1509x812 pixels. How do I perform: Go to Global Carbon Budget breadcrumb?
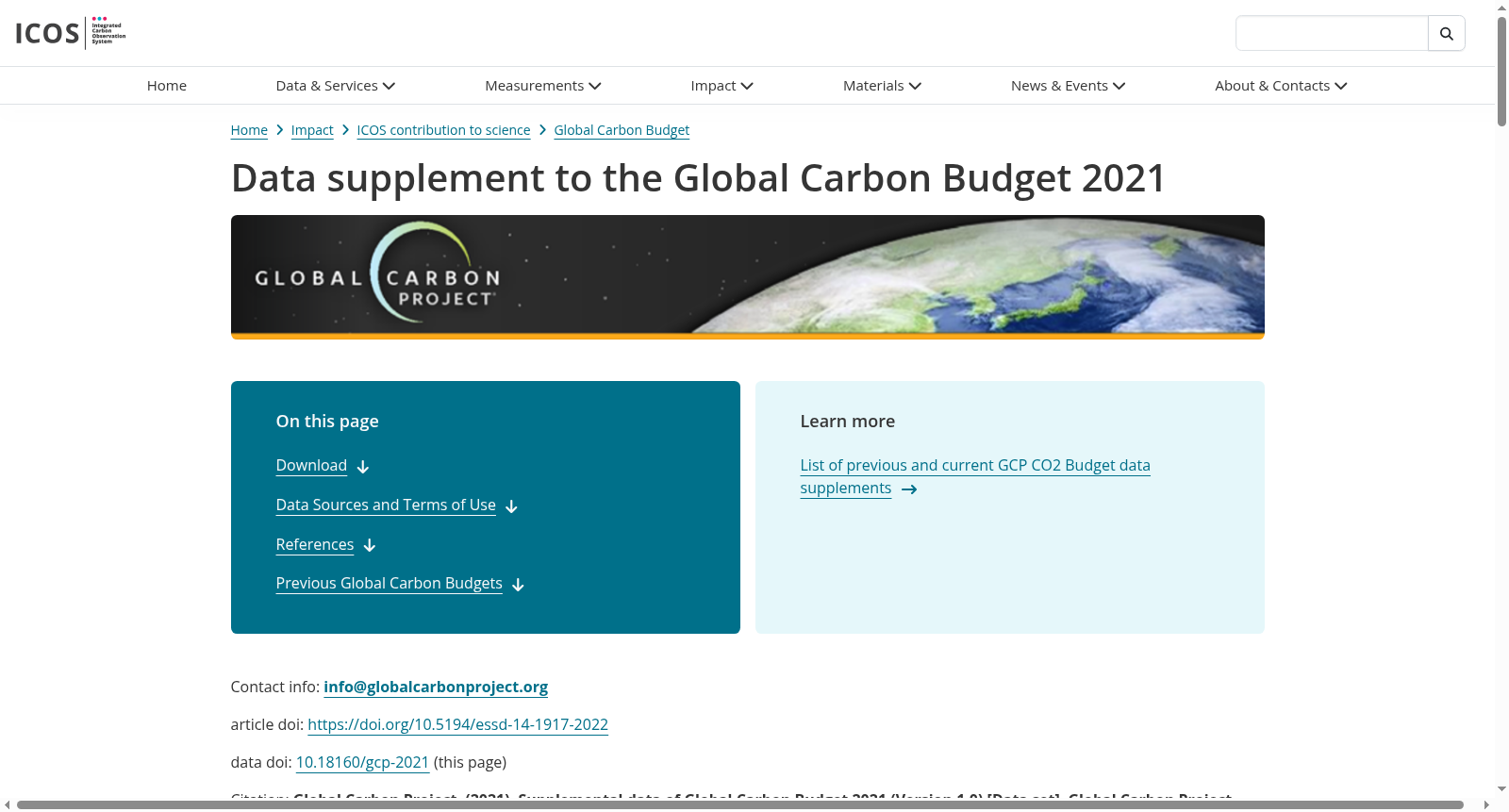pos(622,130)
